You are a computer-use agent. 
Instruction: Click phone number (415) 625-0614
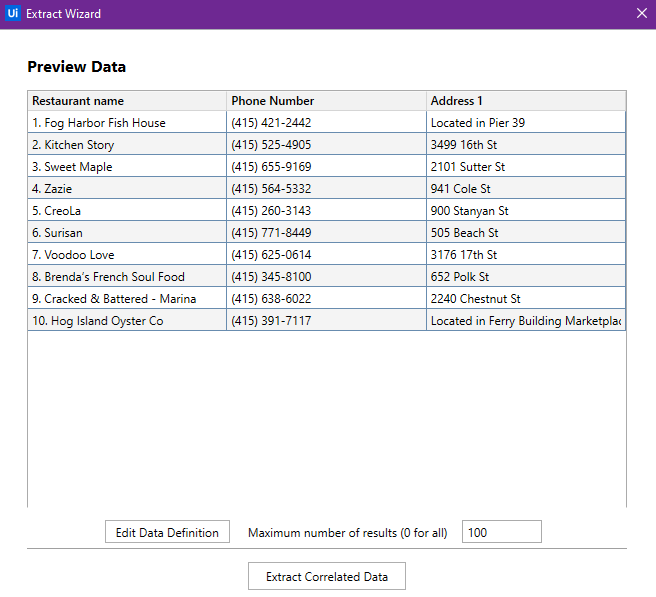tap(326, 254)
